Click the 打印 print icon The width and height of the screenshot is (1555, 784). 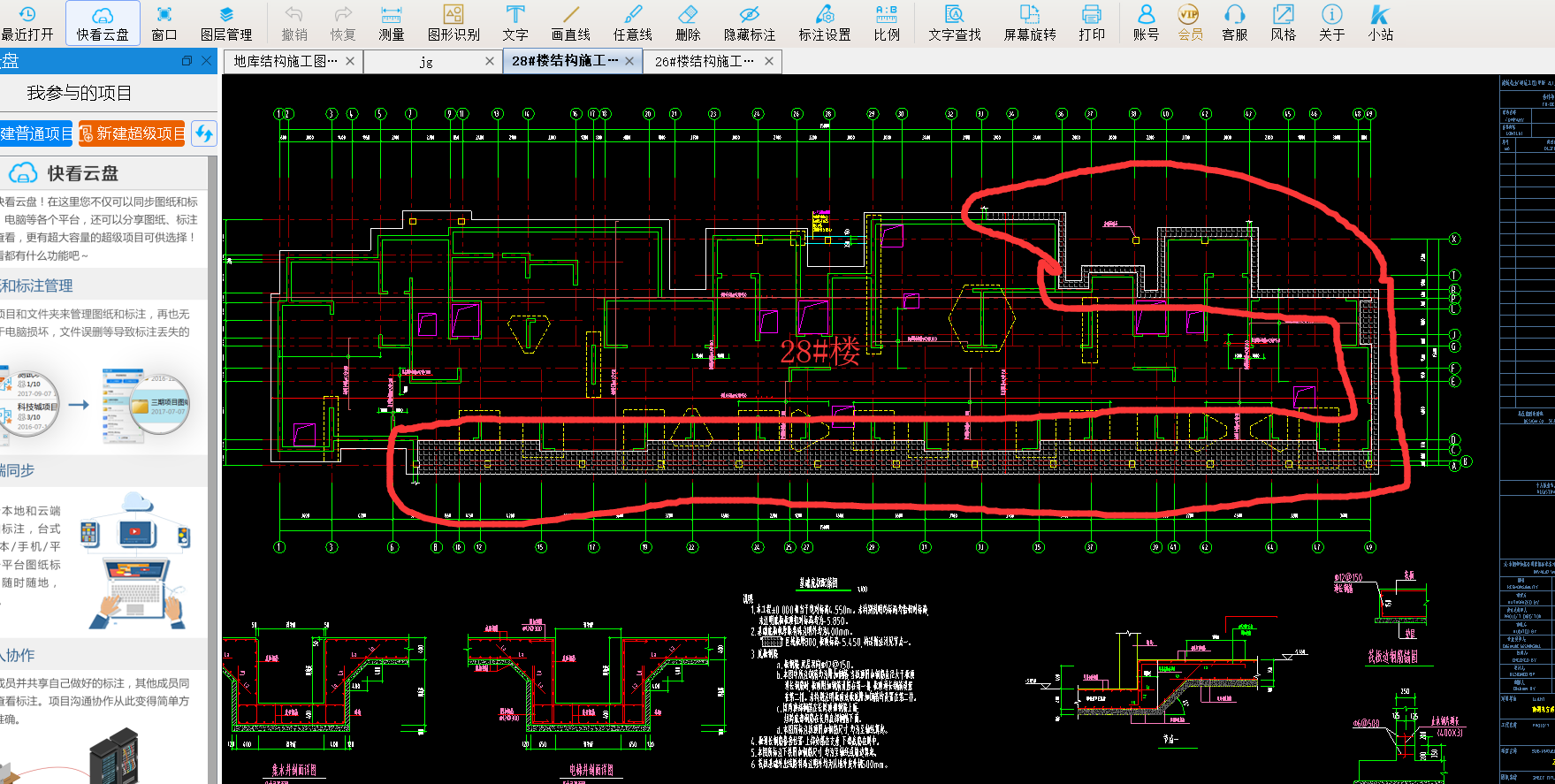point(1092,23)
